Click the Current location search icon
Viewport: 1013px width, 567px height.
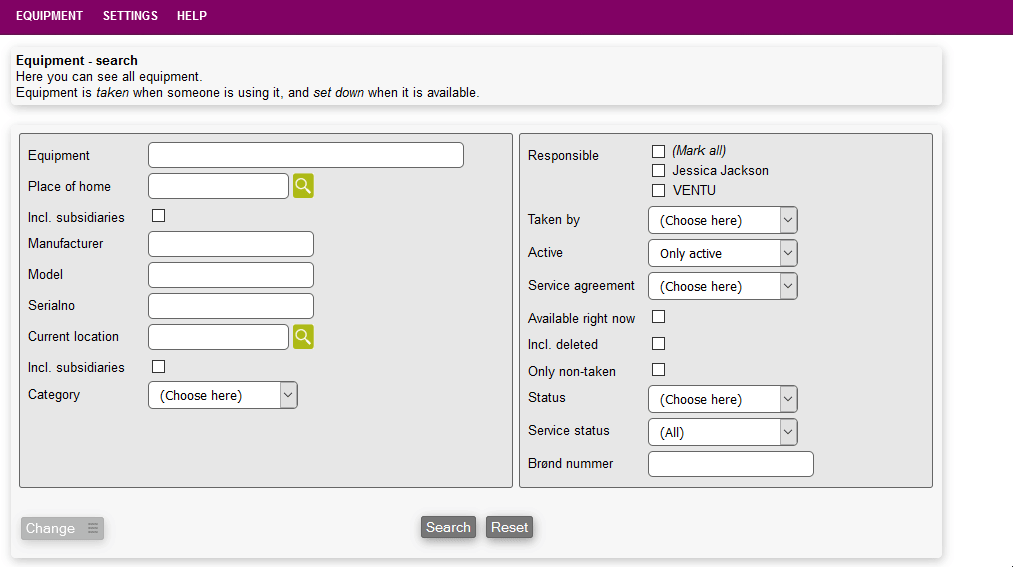pyautogui.click(x=303, y=337)
